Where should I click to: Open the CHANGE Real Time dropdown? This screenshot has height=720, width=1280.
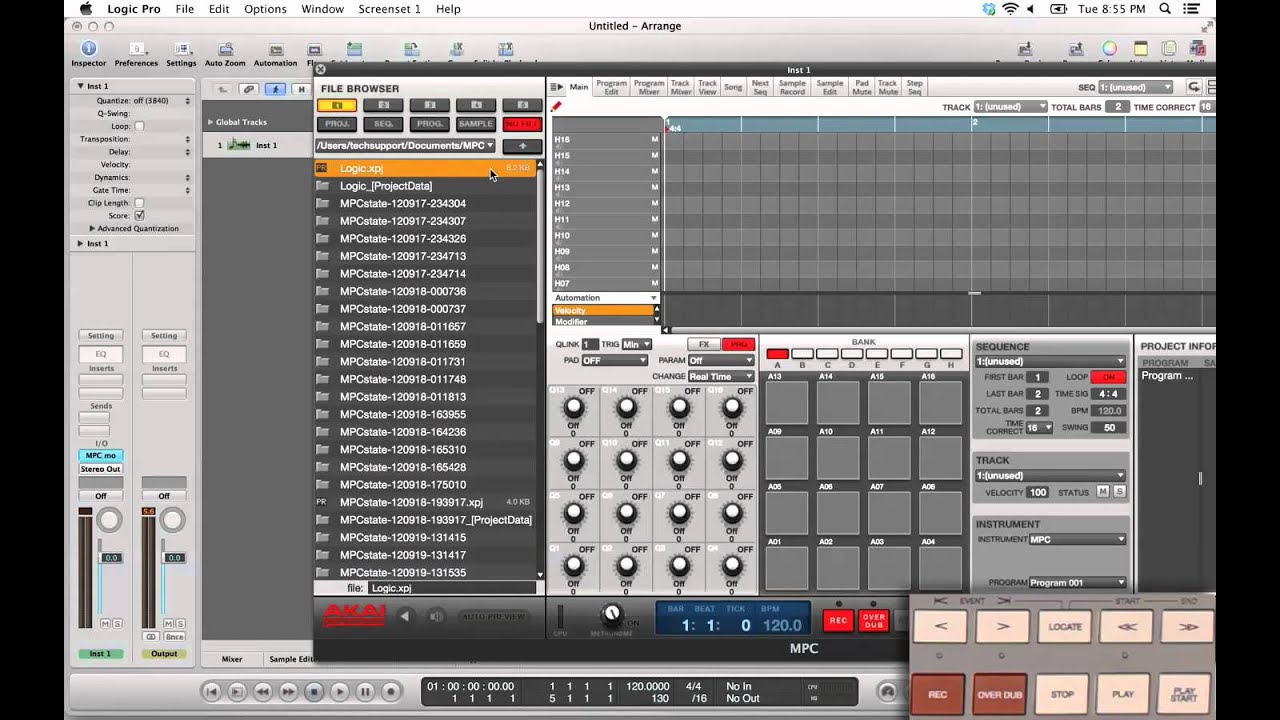(x=720, y=376)
